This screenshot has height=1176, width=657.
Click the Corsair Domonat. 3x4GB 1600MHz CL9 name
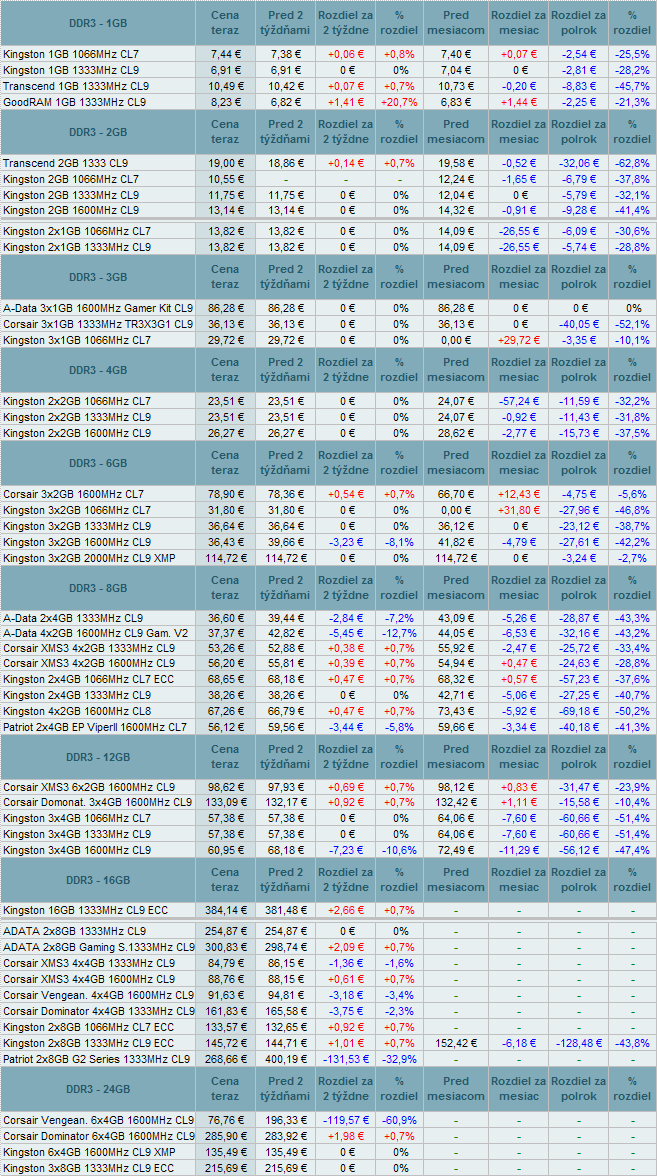coord(98,802)
